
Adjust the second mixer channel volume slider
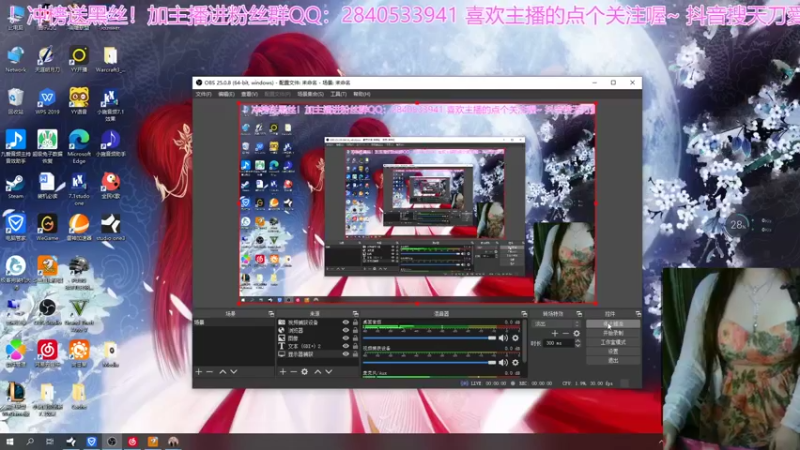429,362
